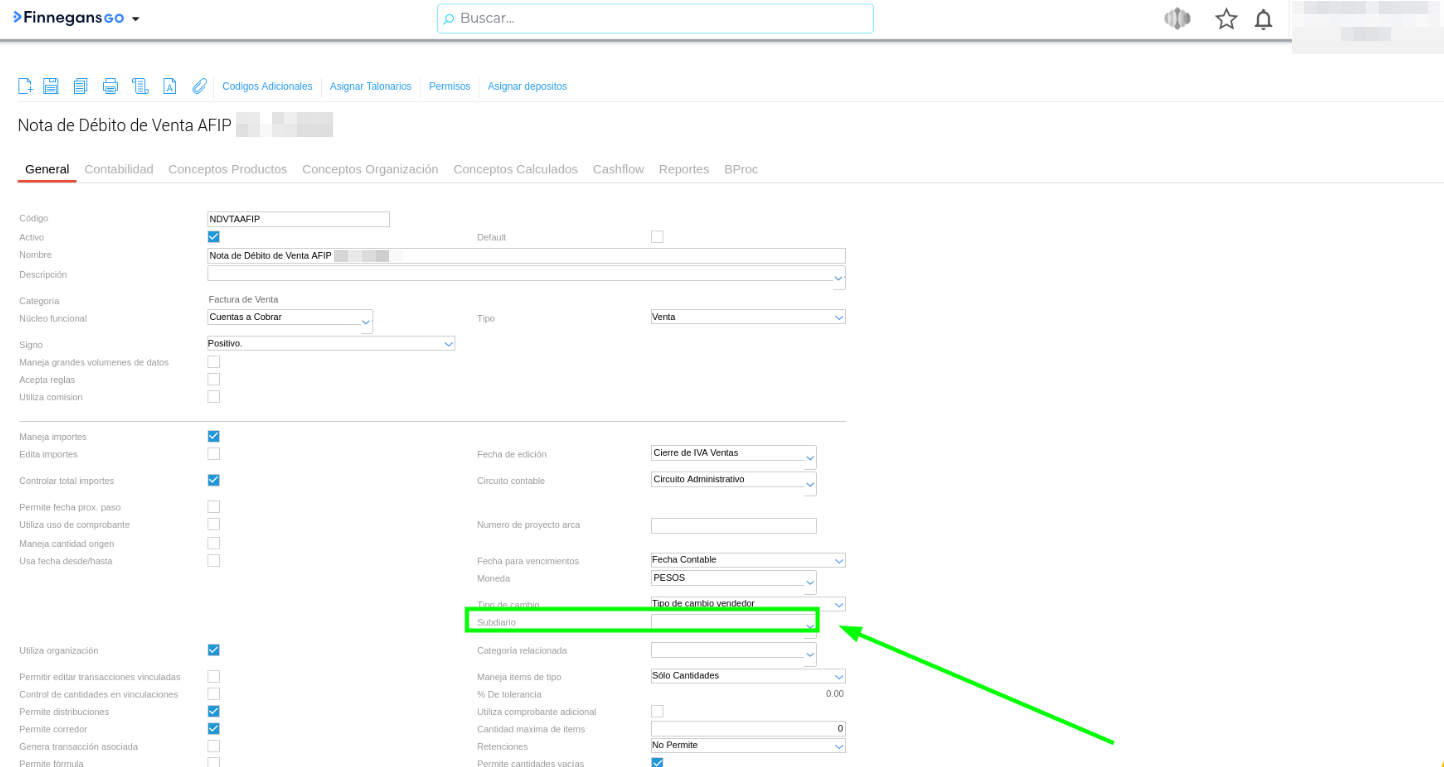This screenshot has width=1444, height=767.
Task: Click the new document icon
Action: coord(25,86)
